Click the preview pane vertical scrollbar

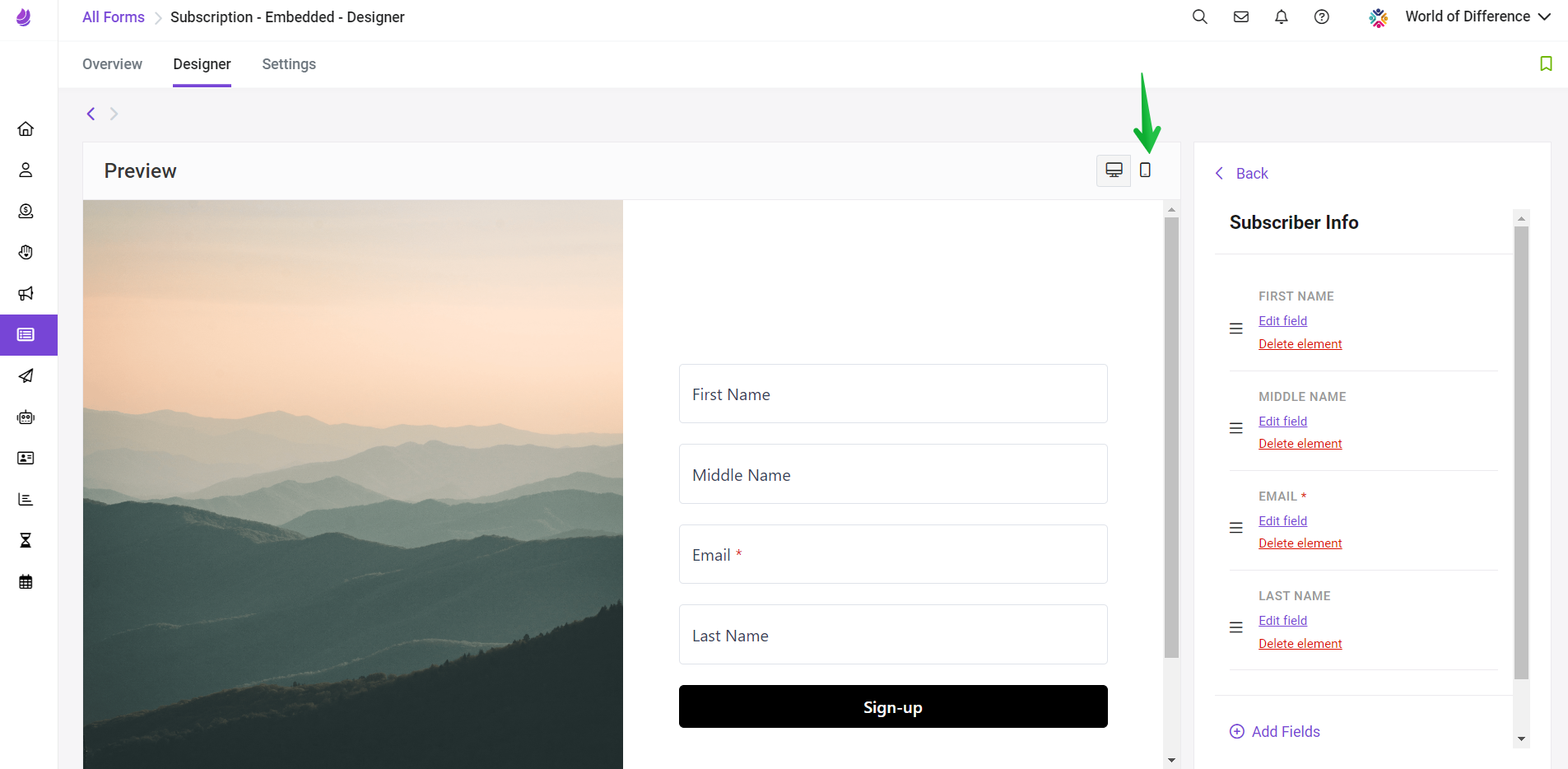click(1171, 437)
